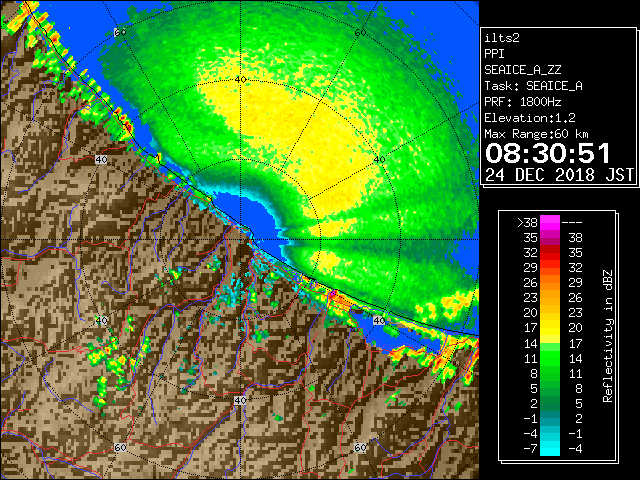Click the 60 km ring label at southwest

pyautogui.click(x=120, y=448)
